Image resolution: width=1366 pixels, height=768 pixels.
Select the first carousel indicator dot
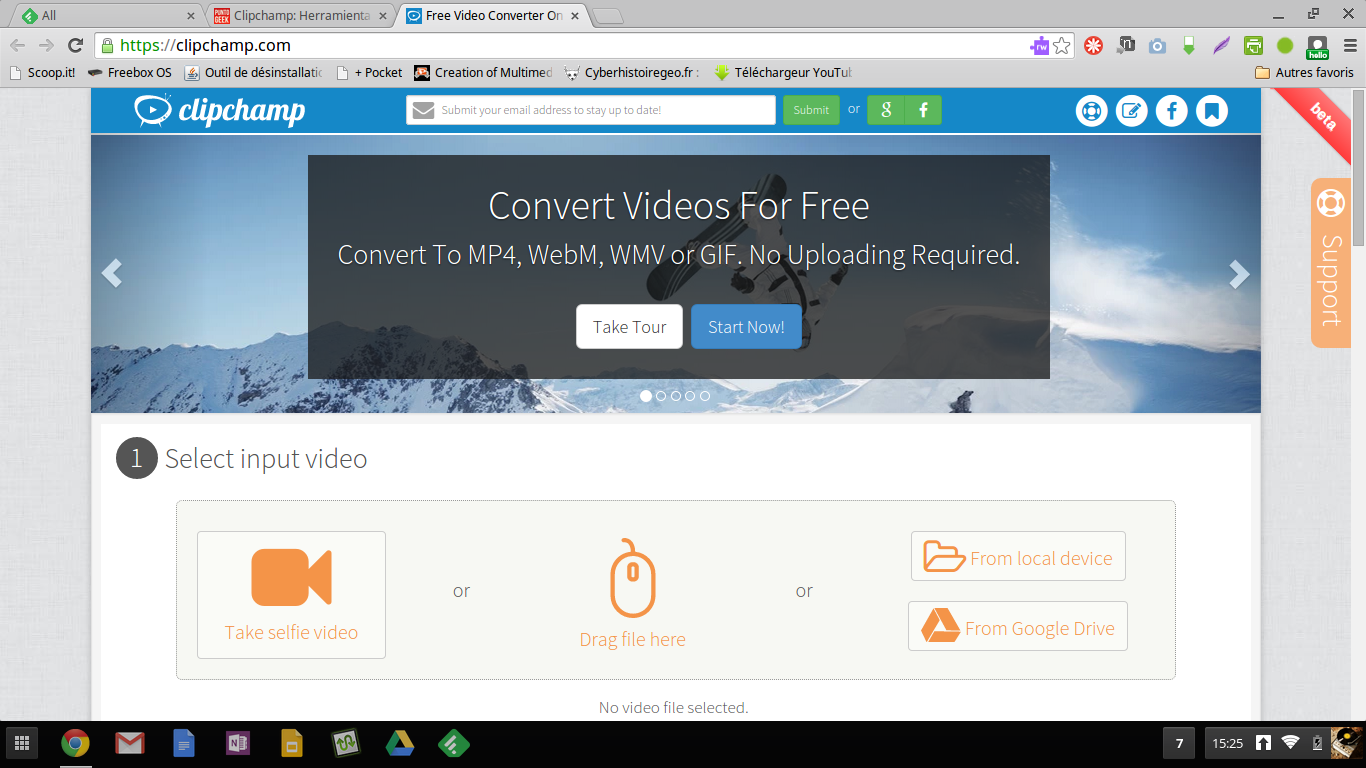(646, 396)
